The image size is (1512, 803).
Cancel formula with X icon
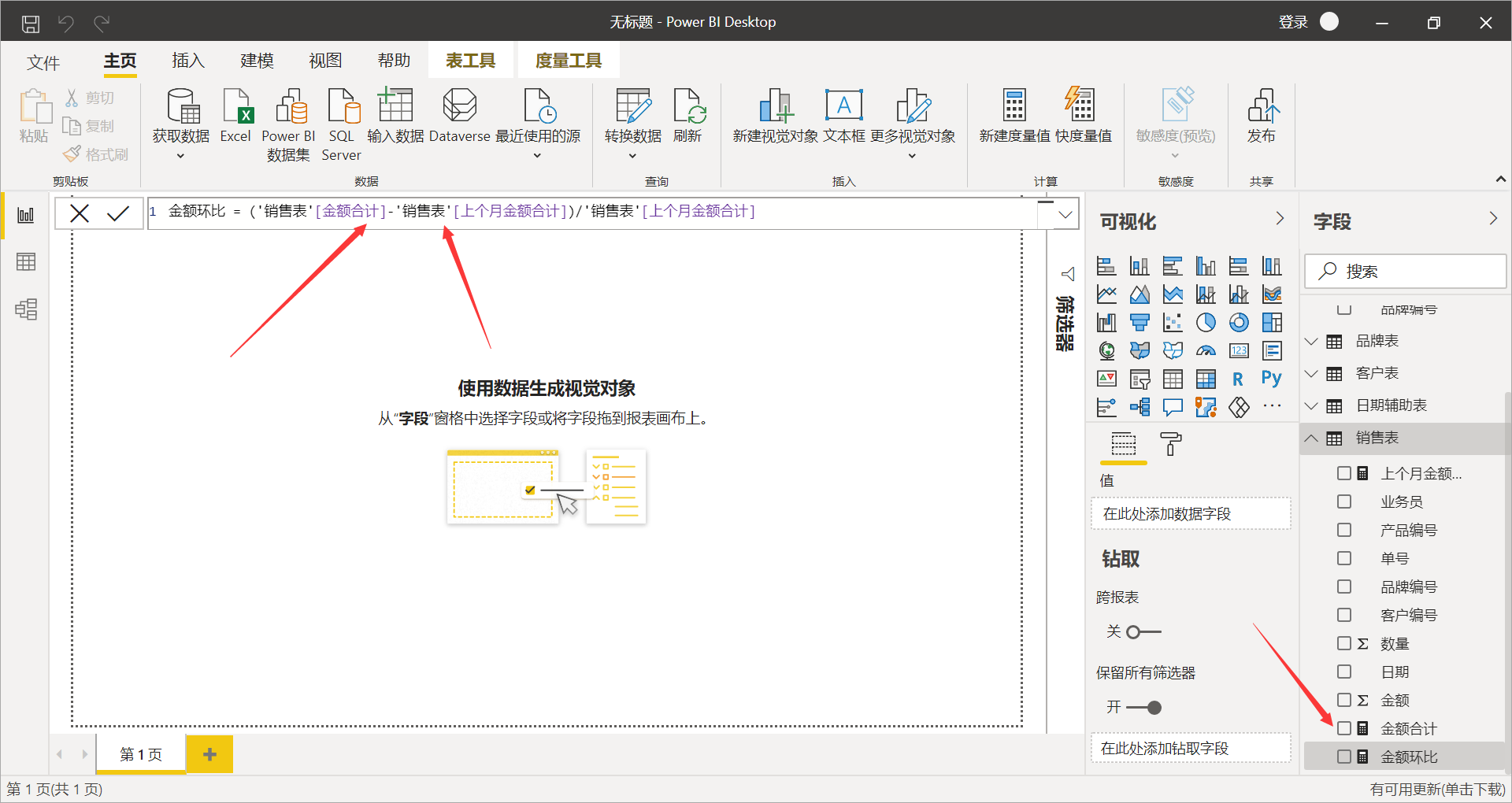tap(80, 213)
